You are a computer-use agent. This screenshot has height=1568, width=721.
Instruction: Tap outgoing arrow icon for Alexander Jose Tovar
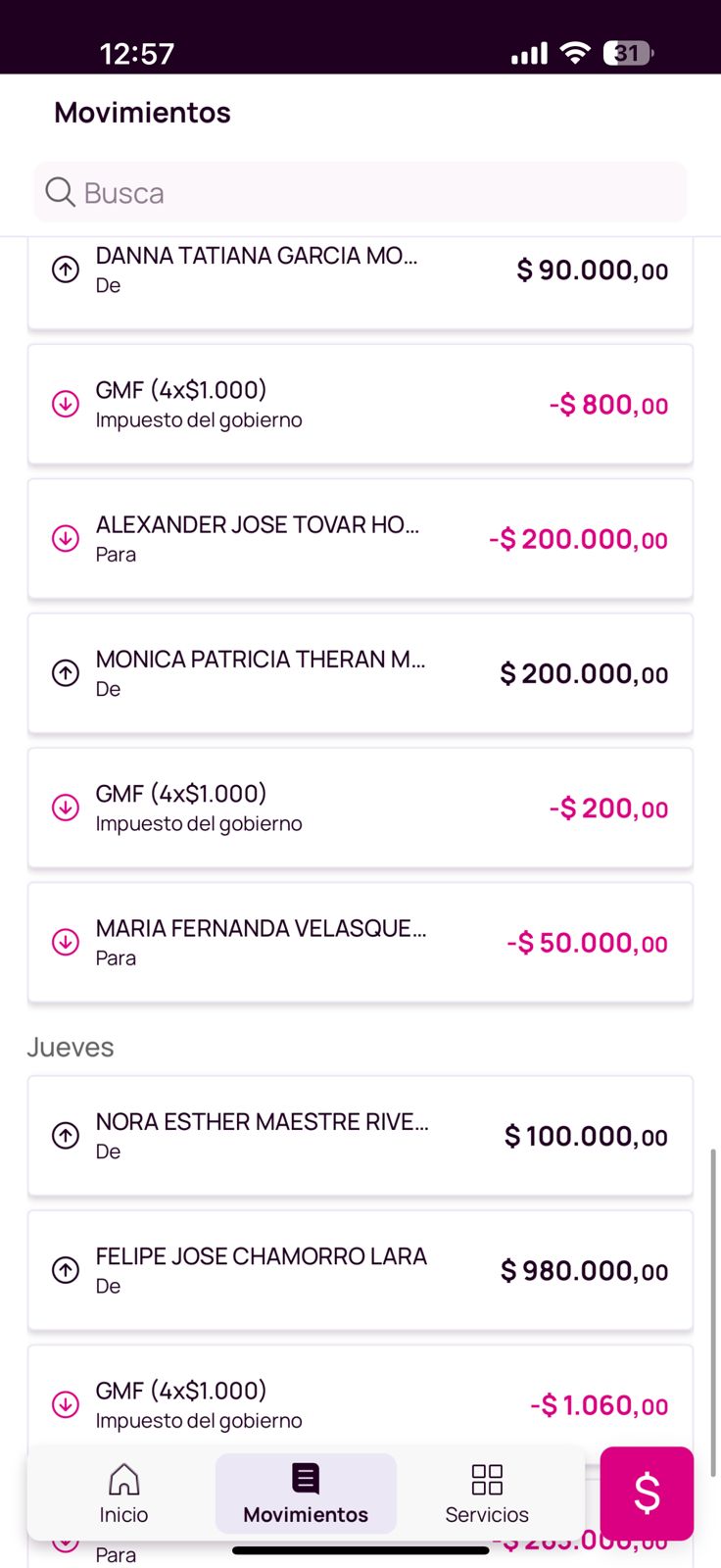click(66, 538)
